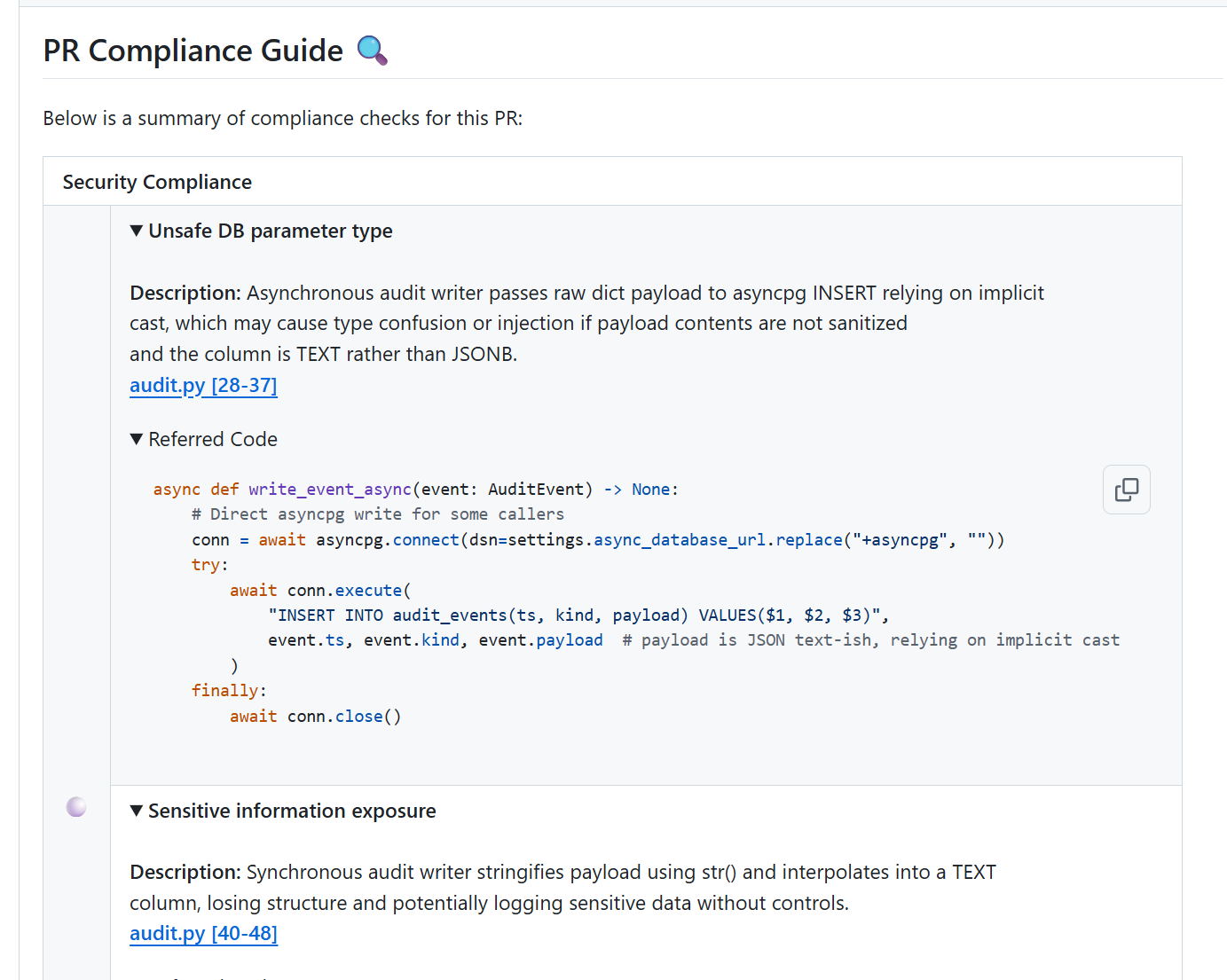The image size is (1227, 980).
Task: Click the Description label under Sensitive information
Action: (185, 872)
